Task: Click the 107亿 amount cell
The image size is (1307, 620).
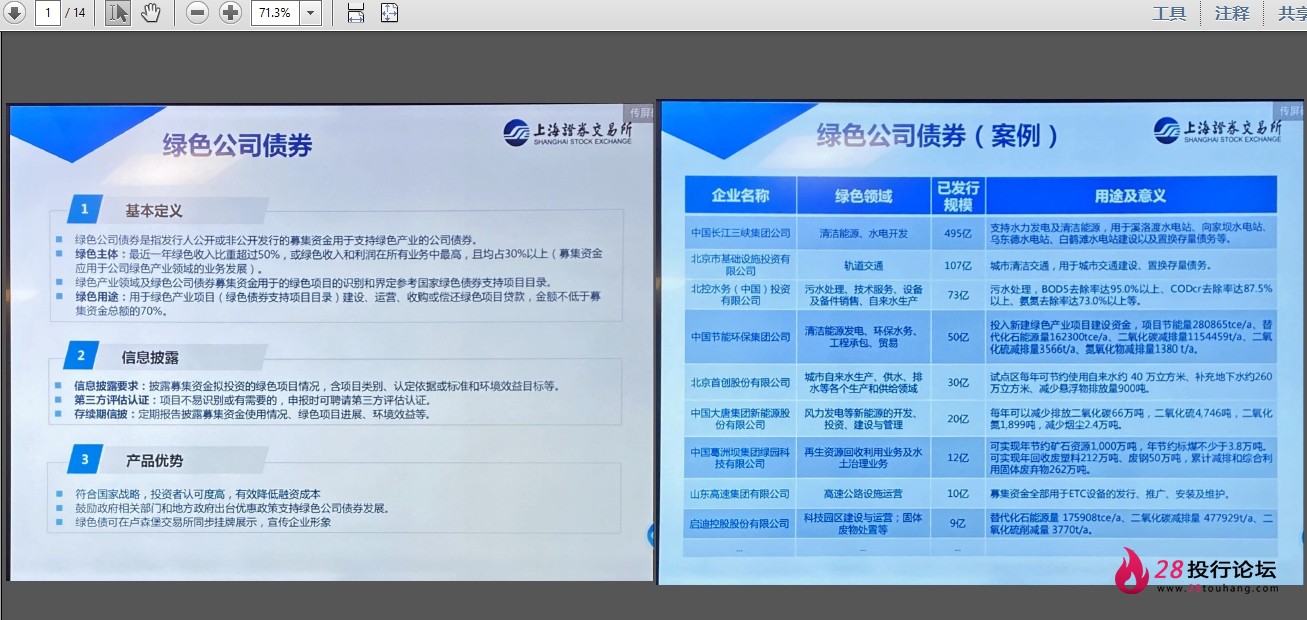Action: (958, 265)
